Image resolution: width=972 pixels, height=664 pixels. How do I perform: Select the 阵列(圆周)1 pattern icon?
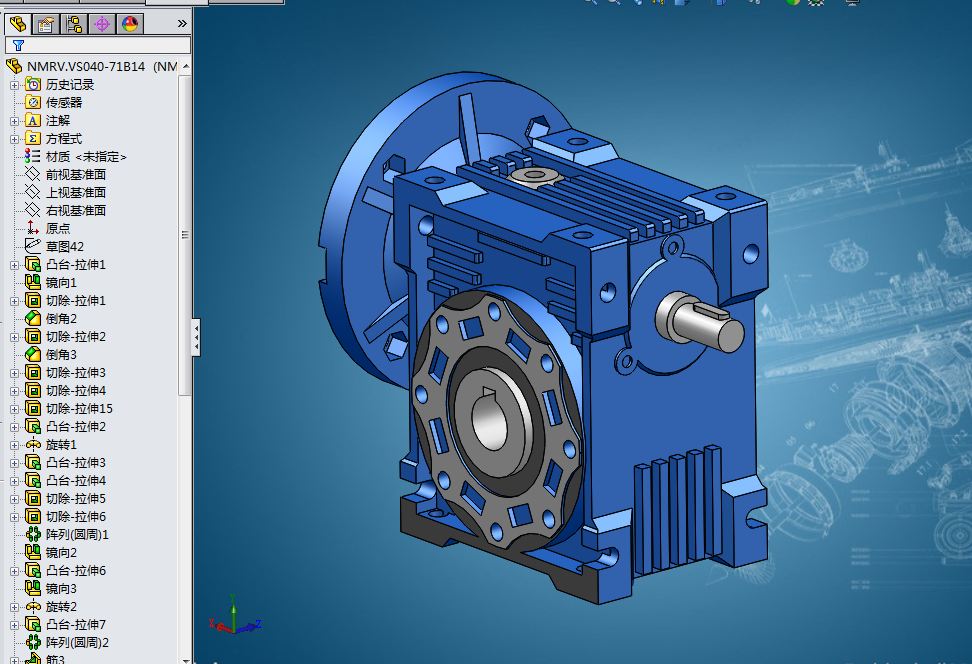coord(33,534)
